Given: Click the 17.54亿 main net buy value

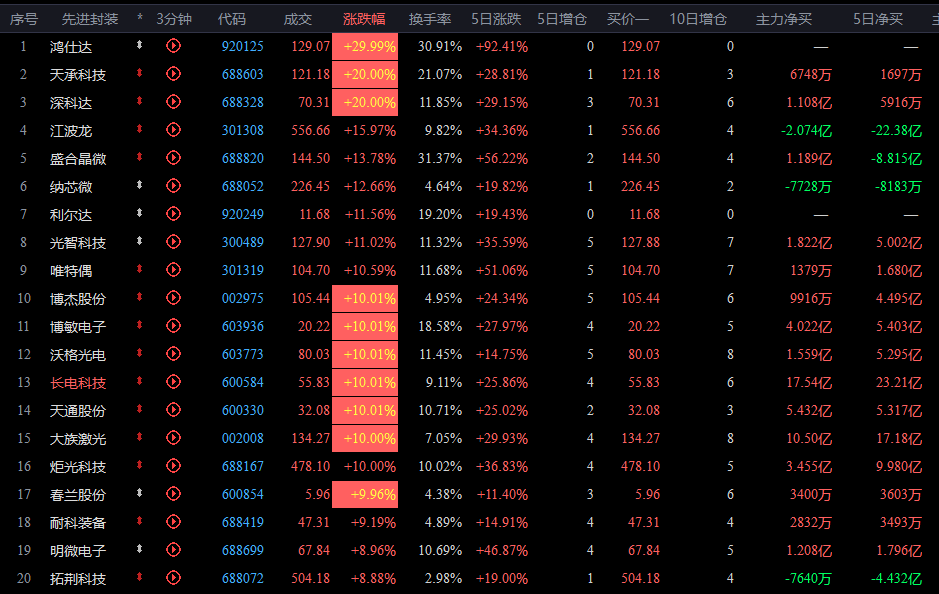Looking at the screenshot, I should (x=808, y=383).
